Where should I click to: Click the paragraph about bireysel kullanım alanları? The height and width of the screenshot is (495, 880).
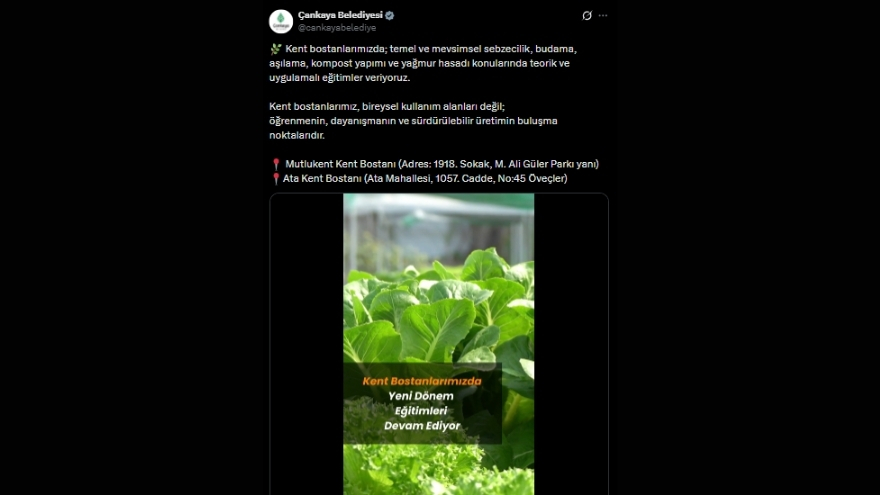coord(413,121)
